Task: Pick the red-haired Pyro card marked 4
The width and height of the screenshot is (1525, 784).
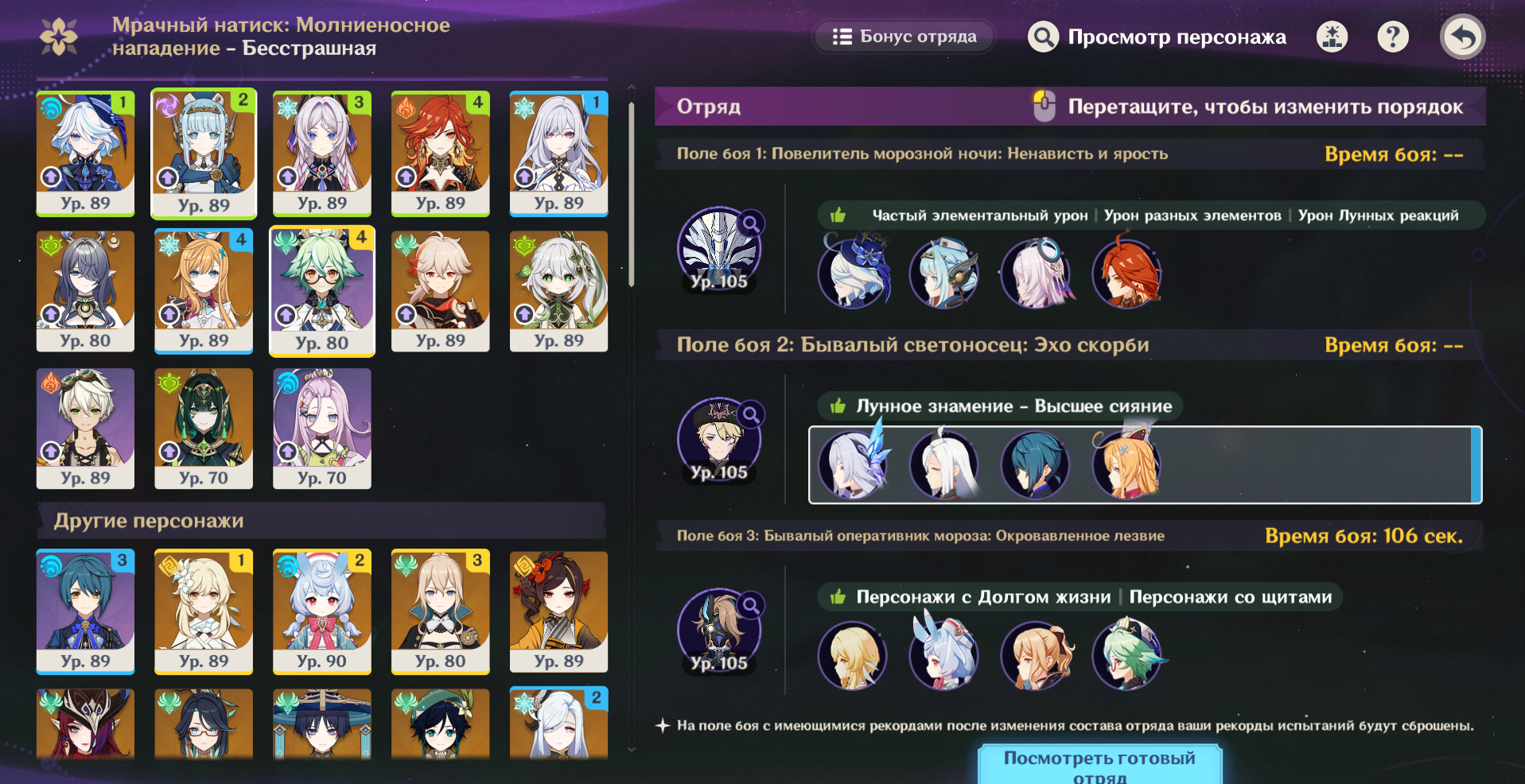Action: point(441,153)
